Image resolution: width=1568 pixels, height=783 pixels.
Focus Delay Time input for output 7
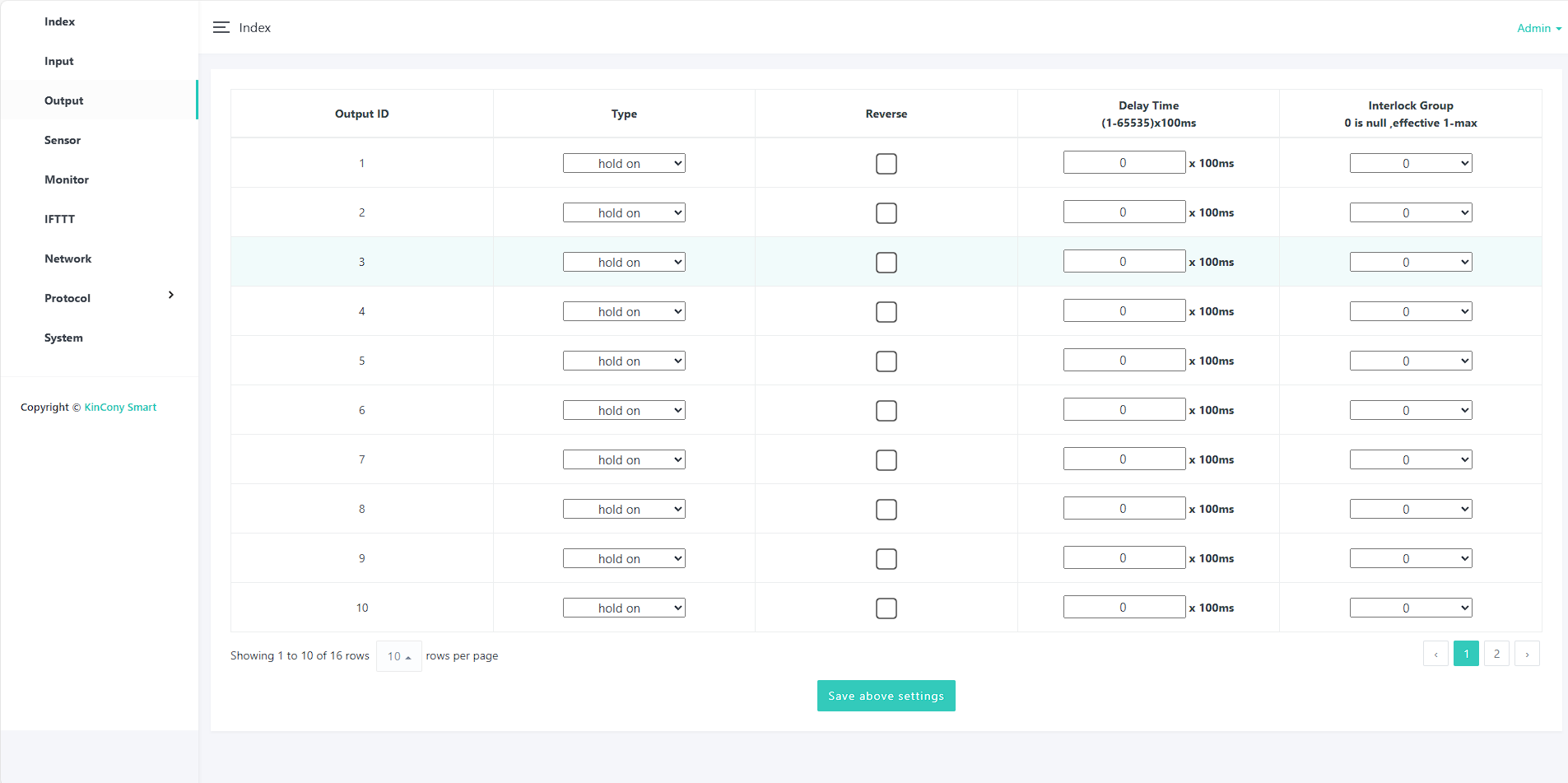click(x=1124, y=459)
